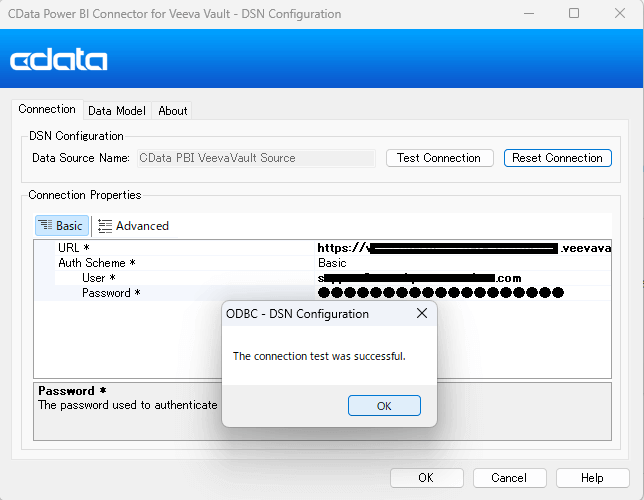Screen dimensions: 644x500
Task: Select the URL property row
Action: 74,248
